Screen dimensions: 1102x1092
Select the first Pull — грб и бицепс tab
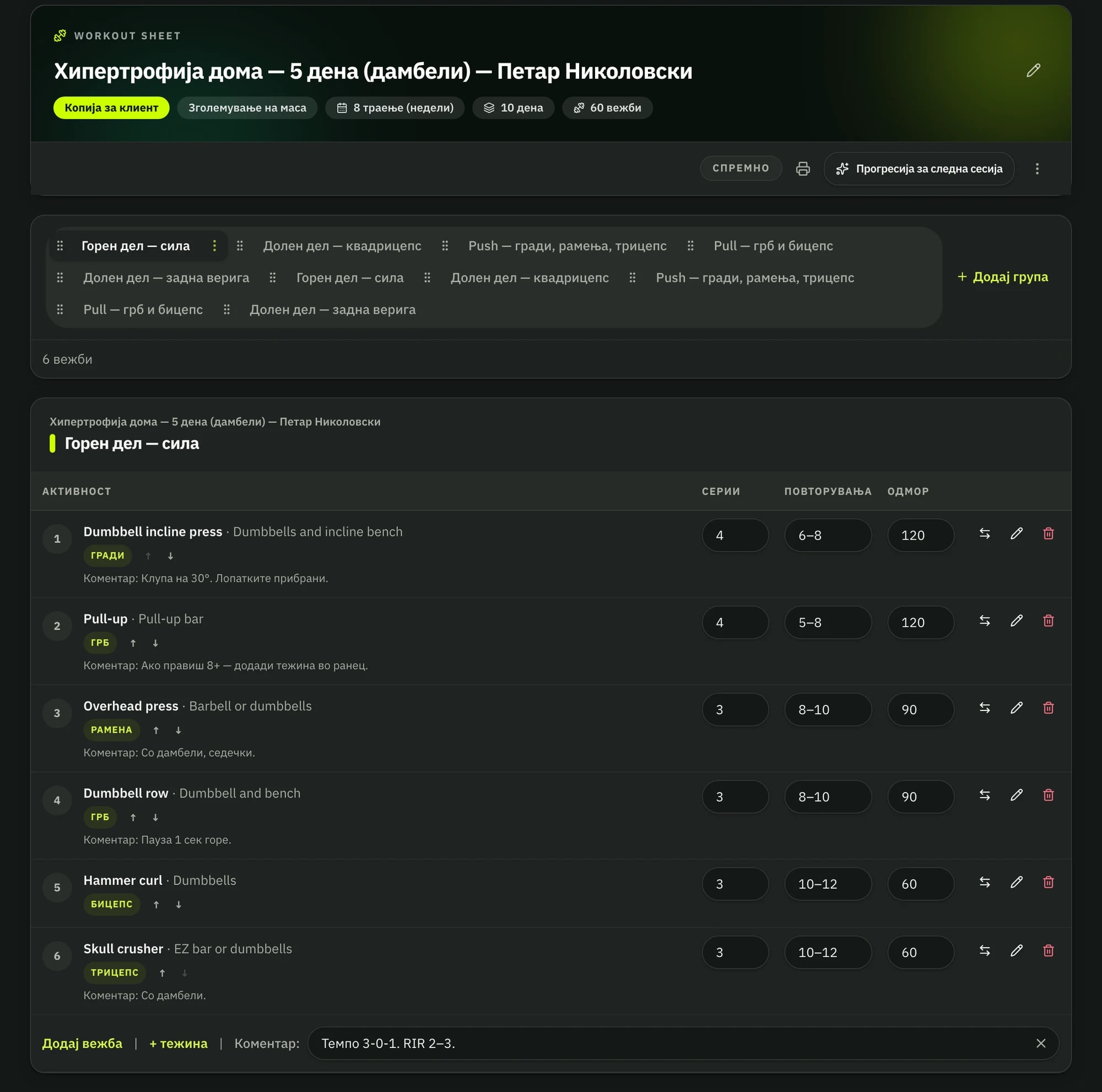[773, 246]
